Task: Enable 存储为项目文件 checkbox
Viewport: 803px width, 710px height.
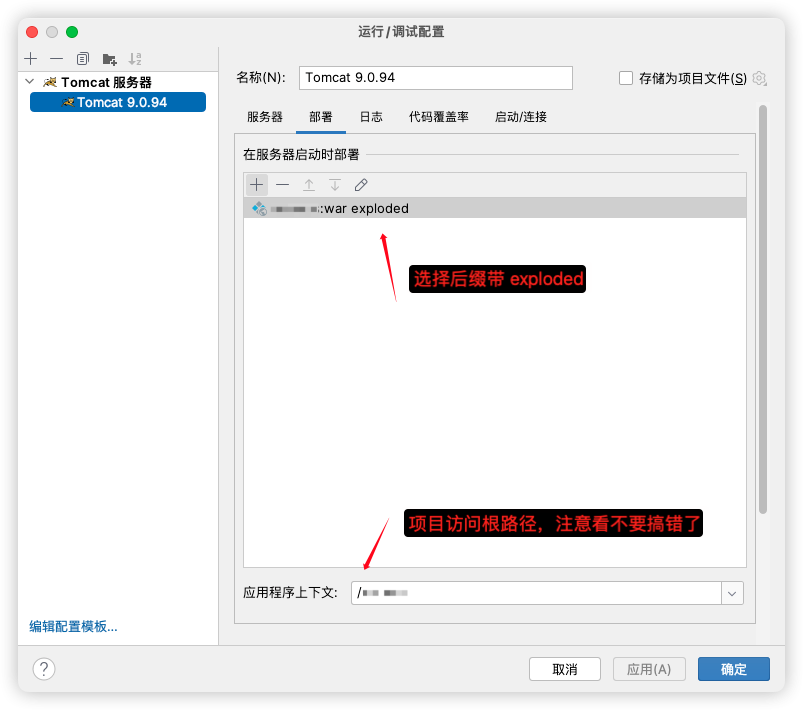Action: 626,78
